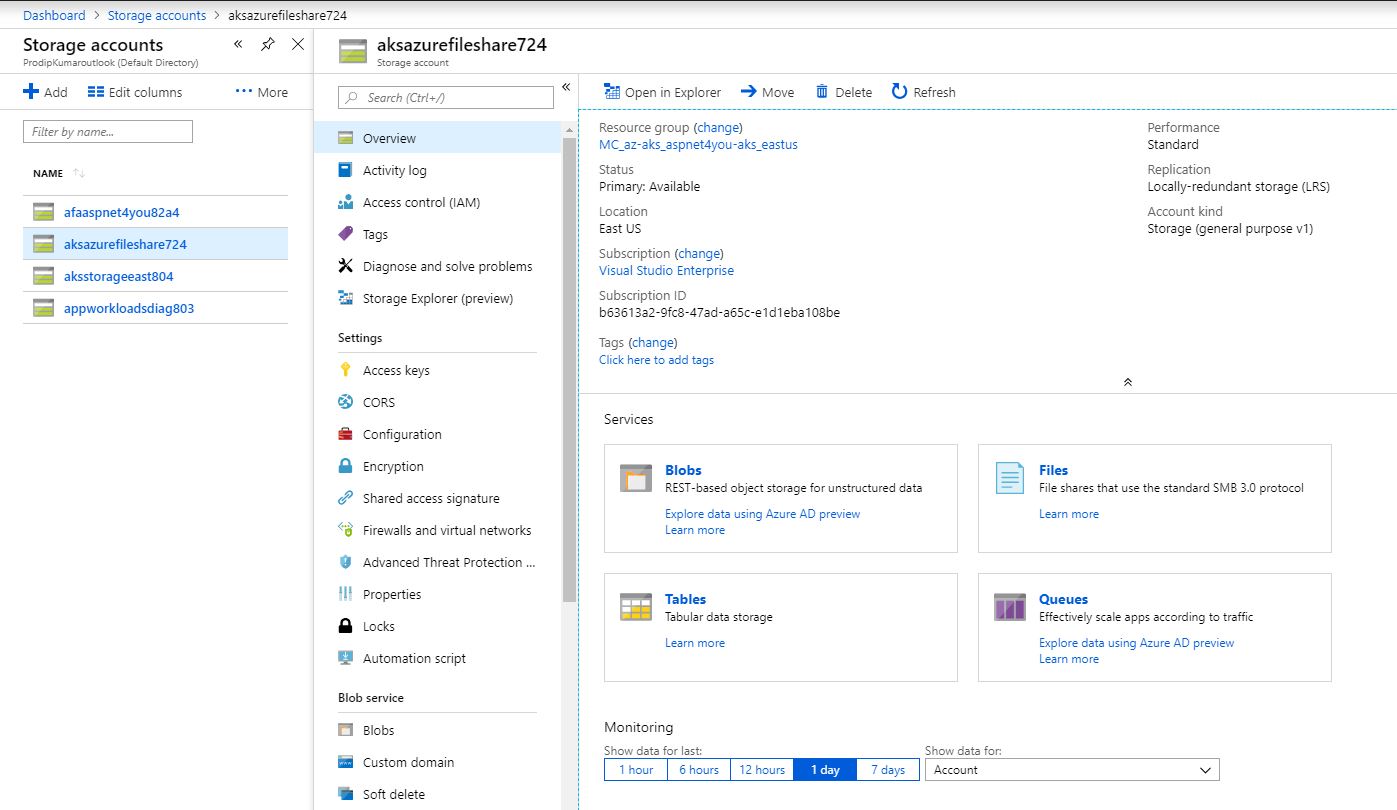
Task: Click Explore data using Azure AD preview under Blobs
Action: (762, 514)
